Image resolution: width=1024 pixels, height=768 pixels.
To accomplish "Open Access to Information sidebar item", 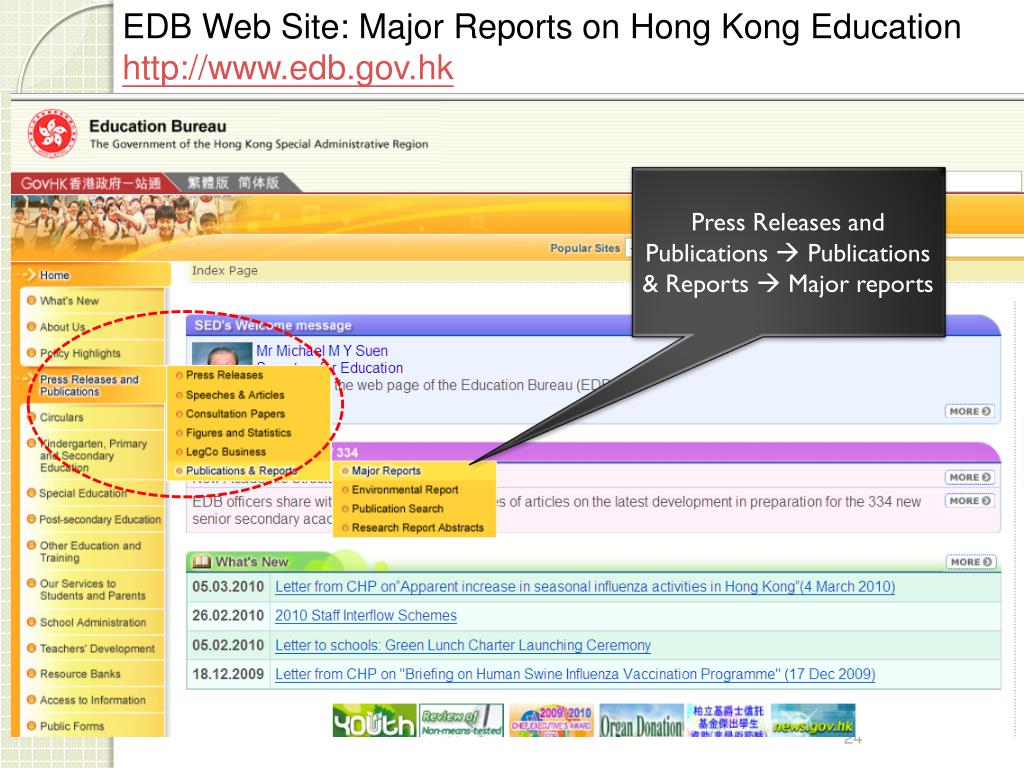I will point(93,699).
